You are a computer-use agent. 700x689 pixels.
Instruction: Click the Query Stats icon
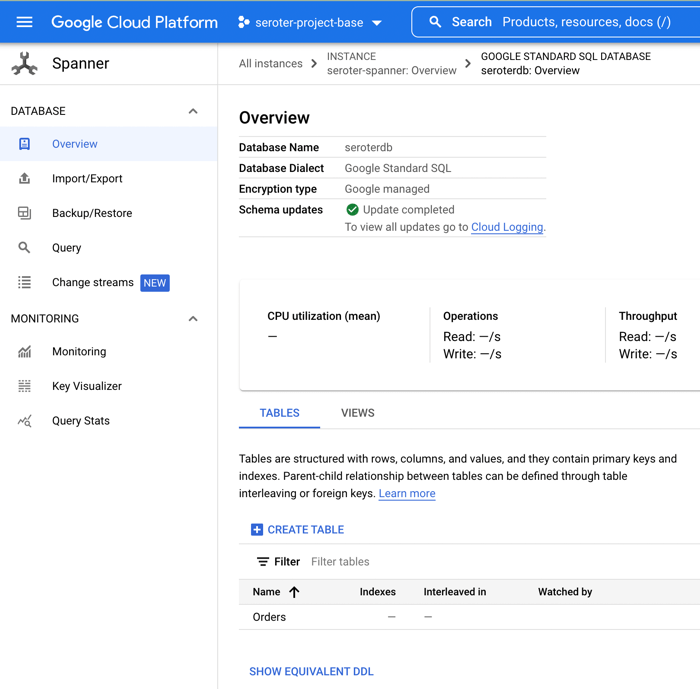pyautogui.click(x=24, y=421)
